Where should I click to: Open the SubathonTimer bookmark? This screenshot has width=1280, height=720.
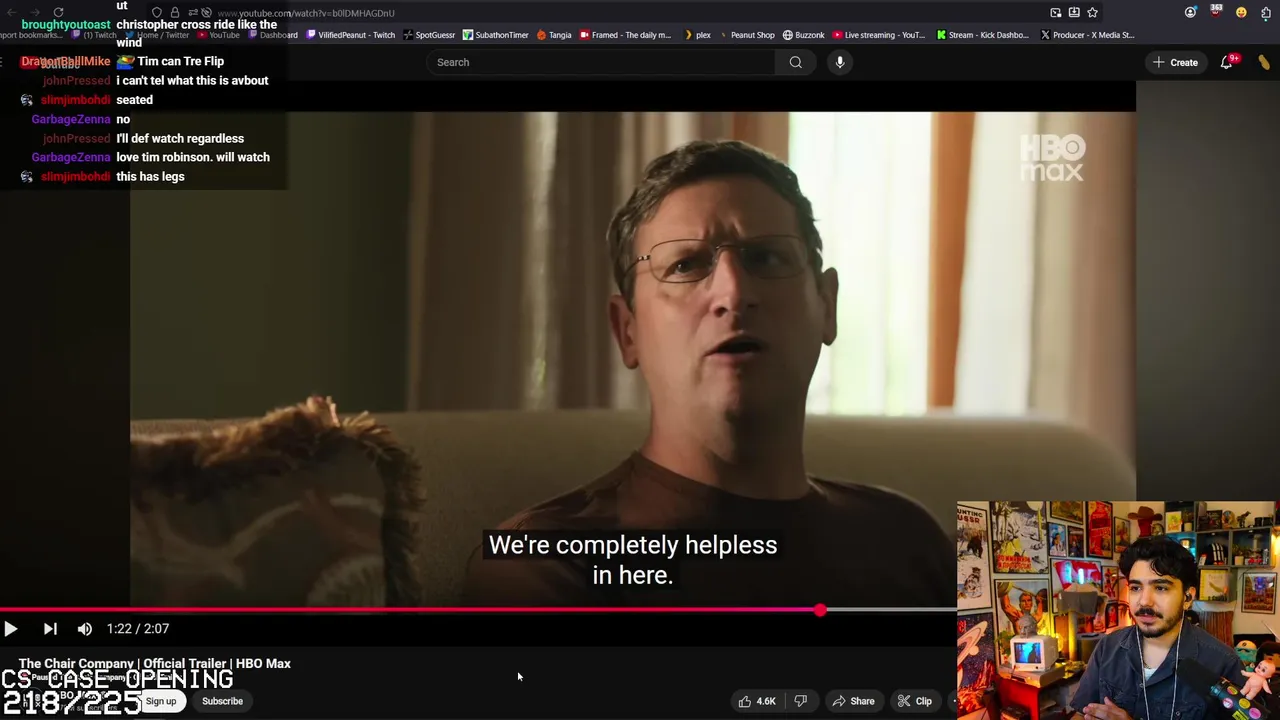coord(496,35)
